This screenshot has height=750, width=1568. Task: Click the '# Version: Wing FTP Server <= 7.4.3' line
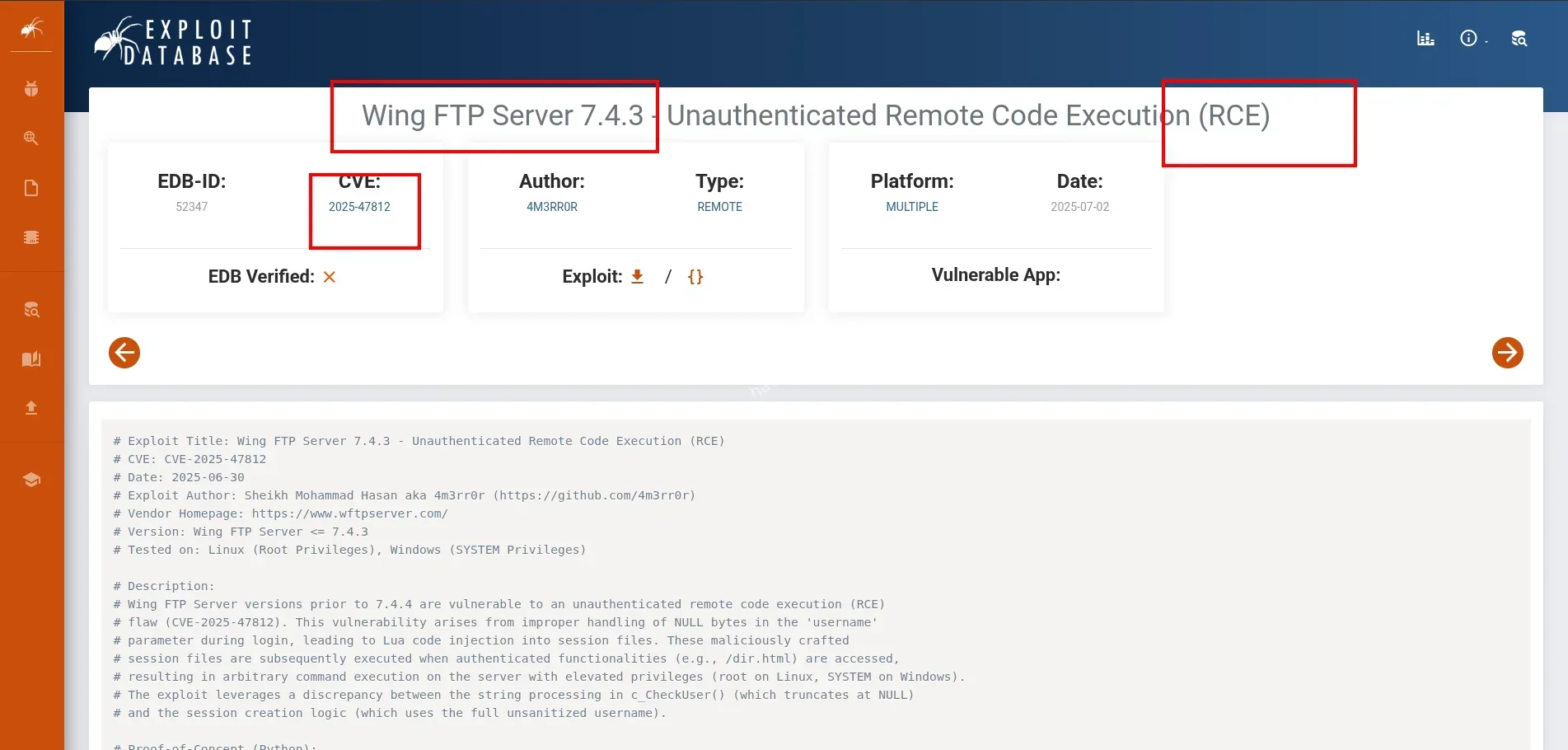[241, 532]
